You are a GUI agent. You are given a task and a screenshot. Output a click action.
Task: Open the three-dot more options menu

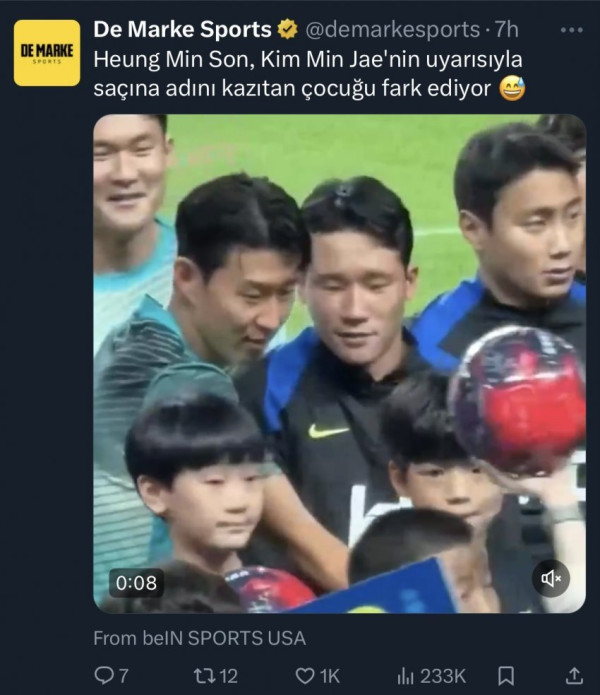coord(572,30)
